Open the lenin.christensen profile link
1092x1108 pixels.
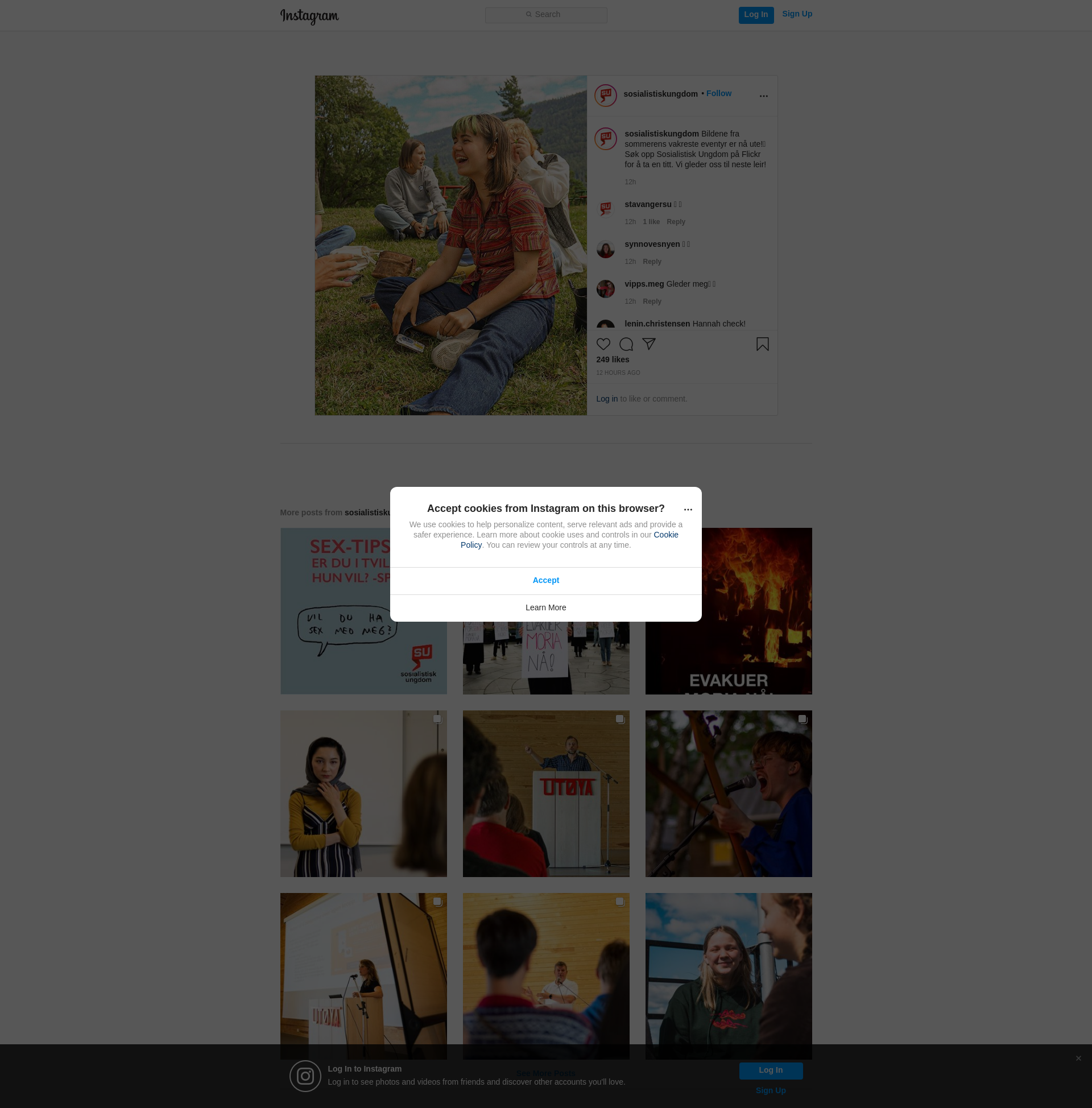tap(657, 324)
